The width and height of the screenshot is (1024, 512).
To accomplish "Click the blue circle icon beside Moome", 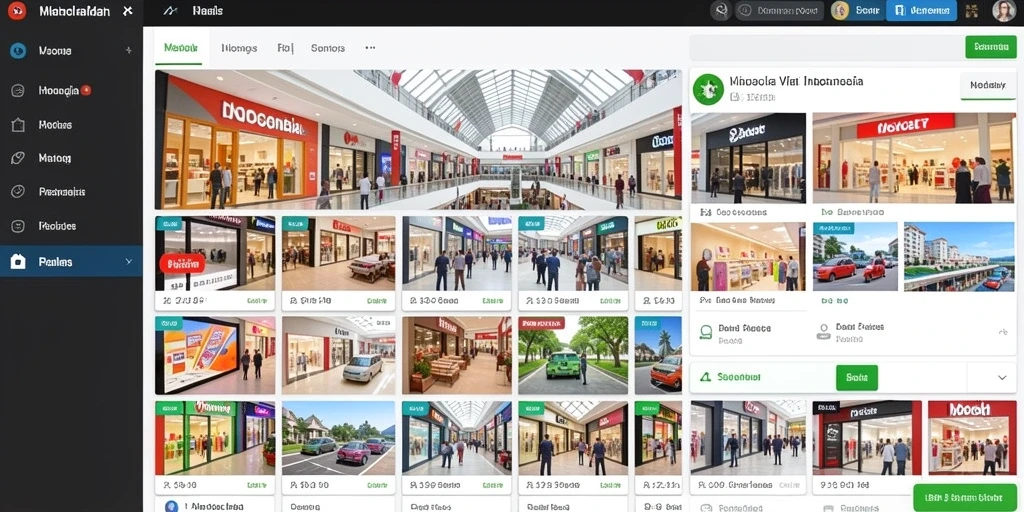I will (18, 50).
